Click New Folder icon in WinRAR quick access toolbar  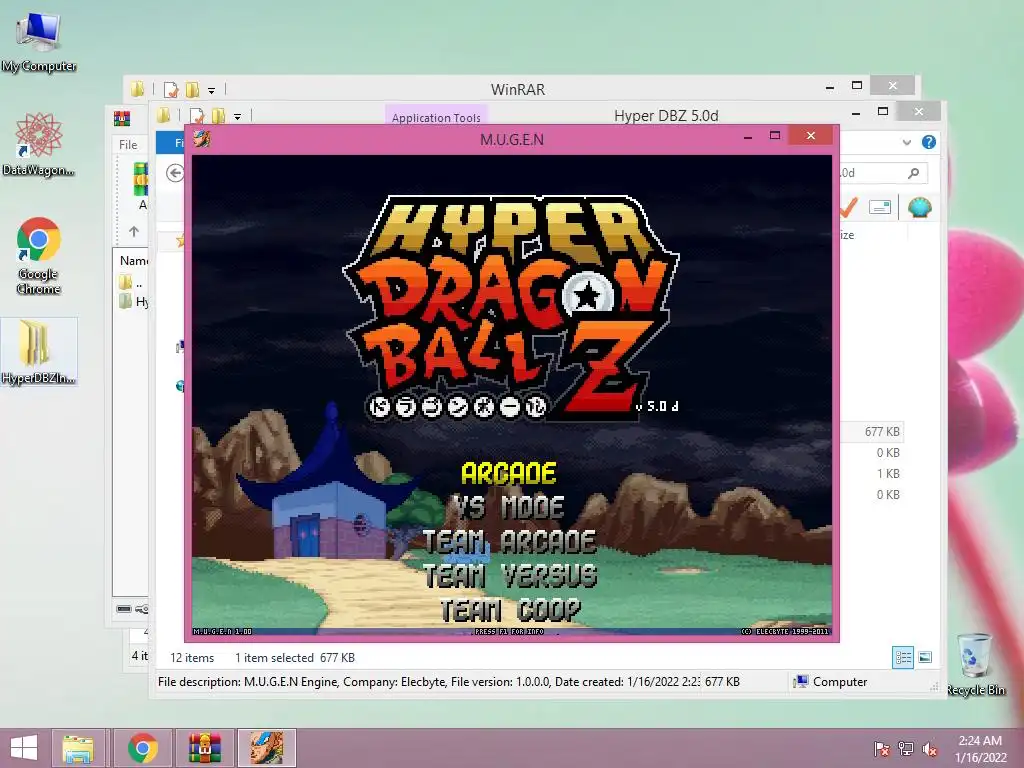coord(193,89)
